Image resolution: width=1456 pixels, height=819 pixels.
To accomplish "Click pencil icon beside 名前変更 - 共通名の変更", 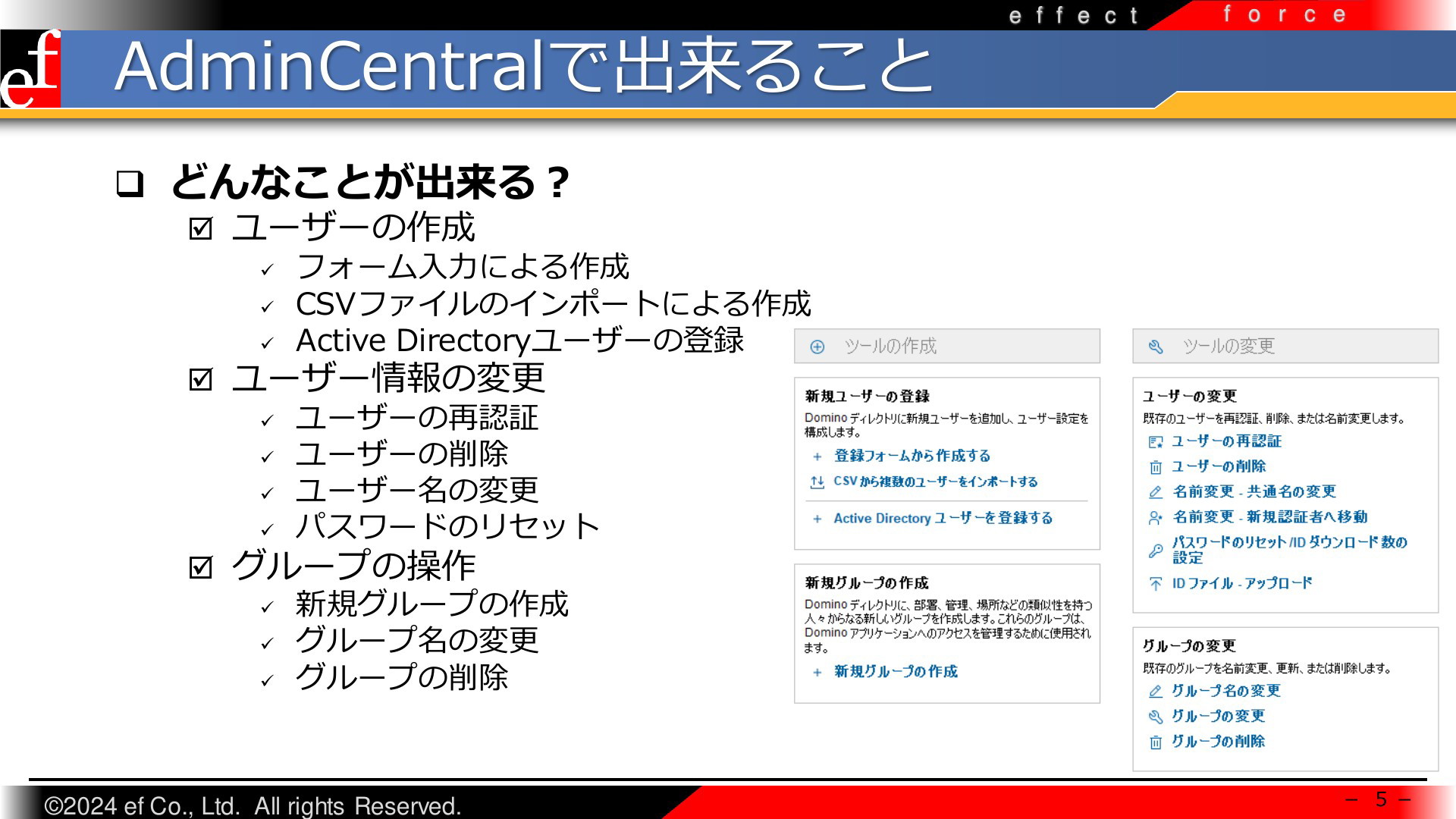I will [1155, 492].
